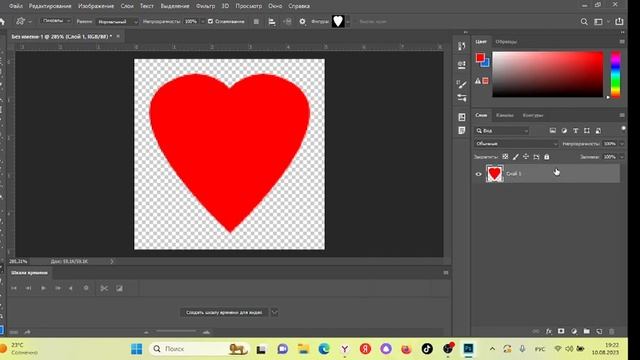Click the rainbow hue slider strip
This screenshot has width=640, height=360.
(x=616, y=74)
